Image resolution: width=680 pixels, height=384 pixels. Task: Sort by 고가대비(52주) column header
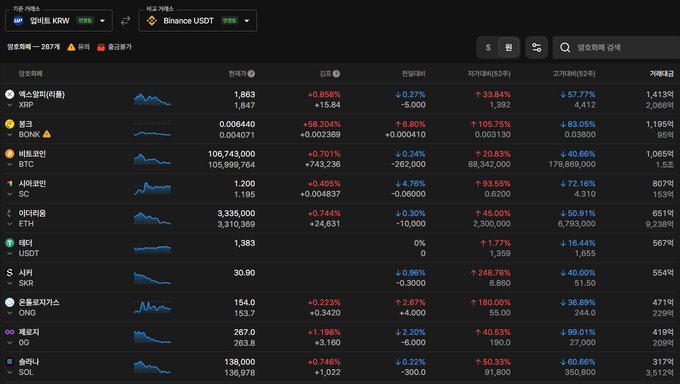click(x=574, y=74)
